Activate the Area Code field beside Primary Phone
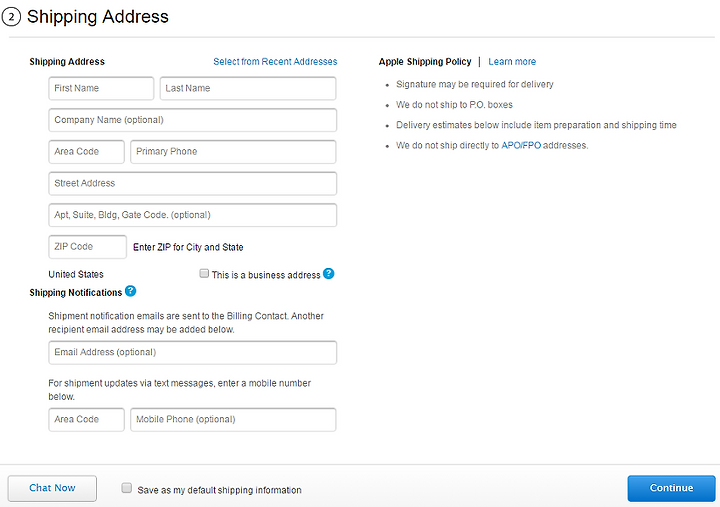Viewport: 720px width, 507px height. [86, 152]
